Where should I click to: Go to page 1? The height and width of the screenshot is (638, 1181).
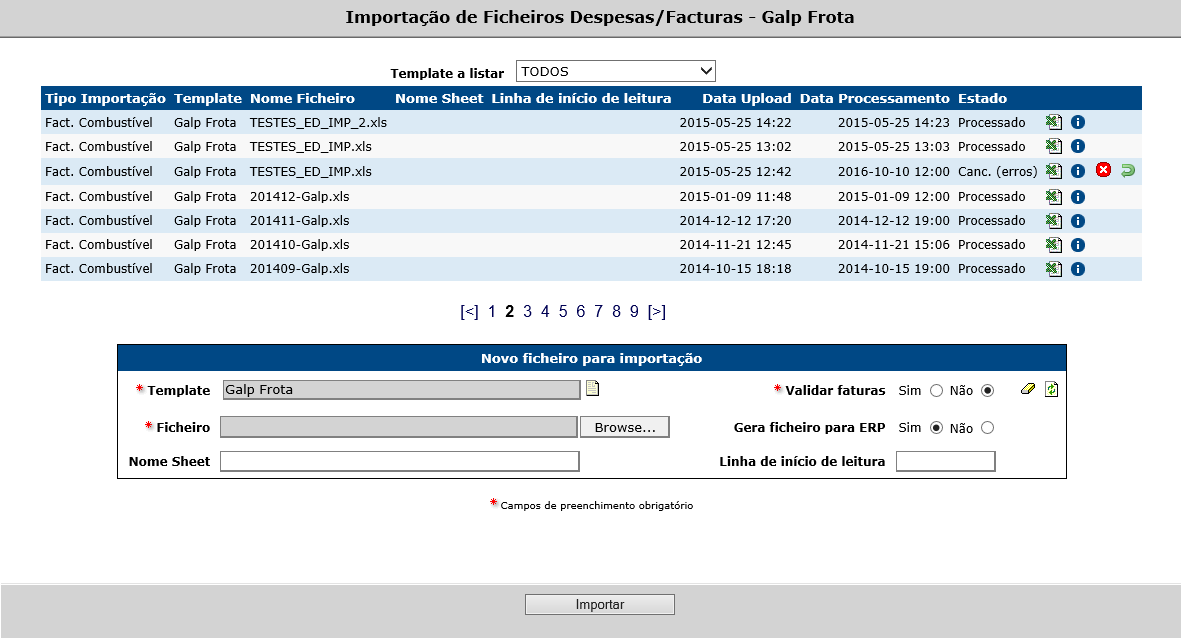tap(492, 312)
